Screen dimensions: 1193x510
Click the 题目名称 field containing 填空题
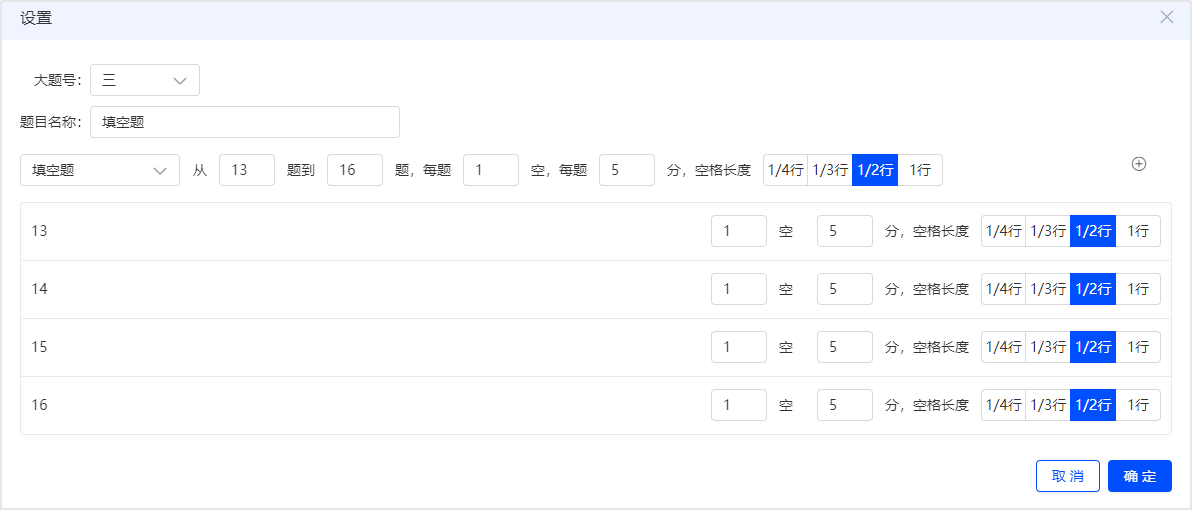245,122
